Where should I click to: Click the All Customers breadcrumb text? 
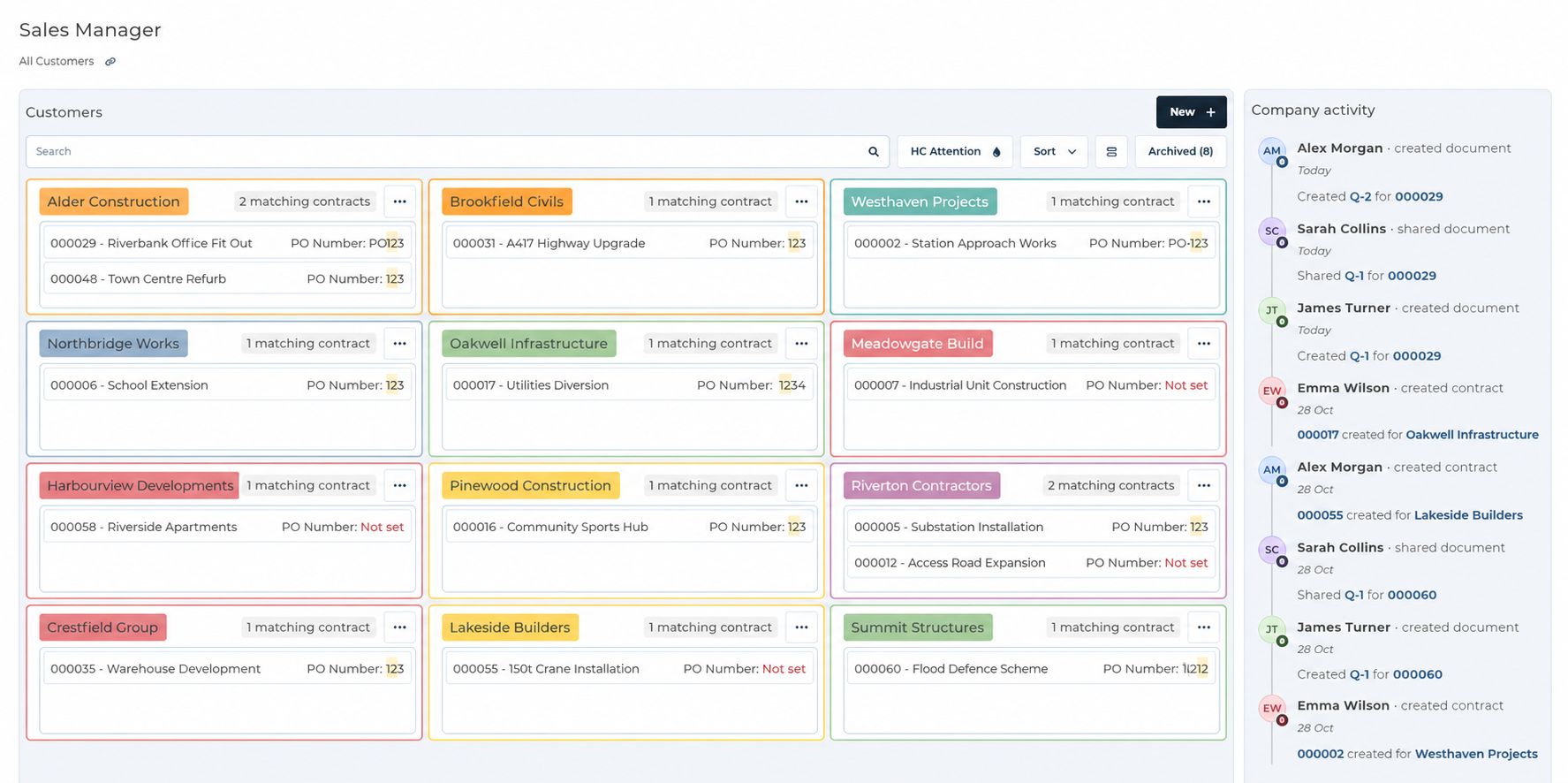57,62
